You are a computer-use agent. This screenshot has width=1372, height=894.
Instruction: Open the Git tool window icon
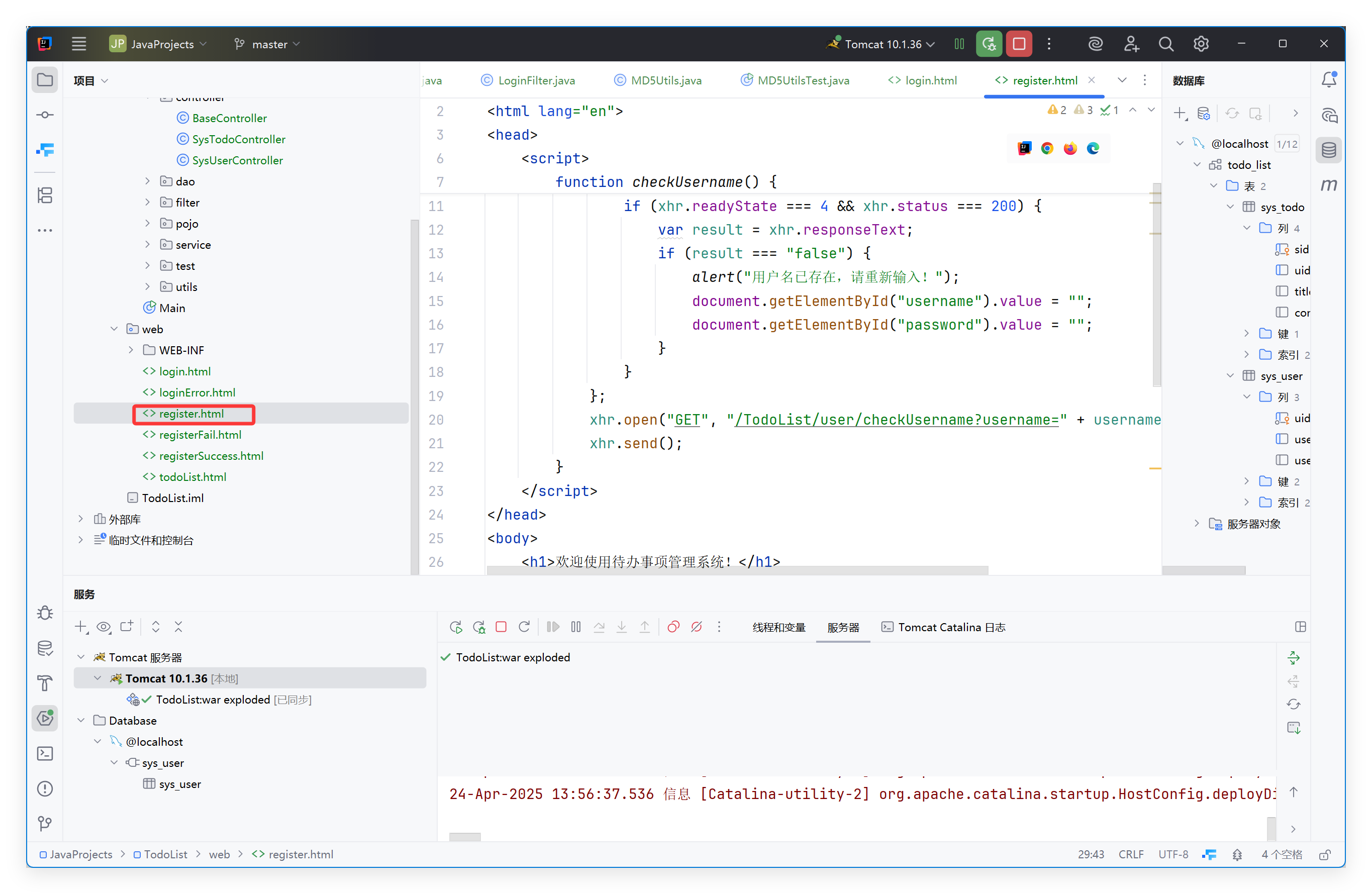45,824
